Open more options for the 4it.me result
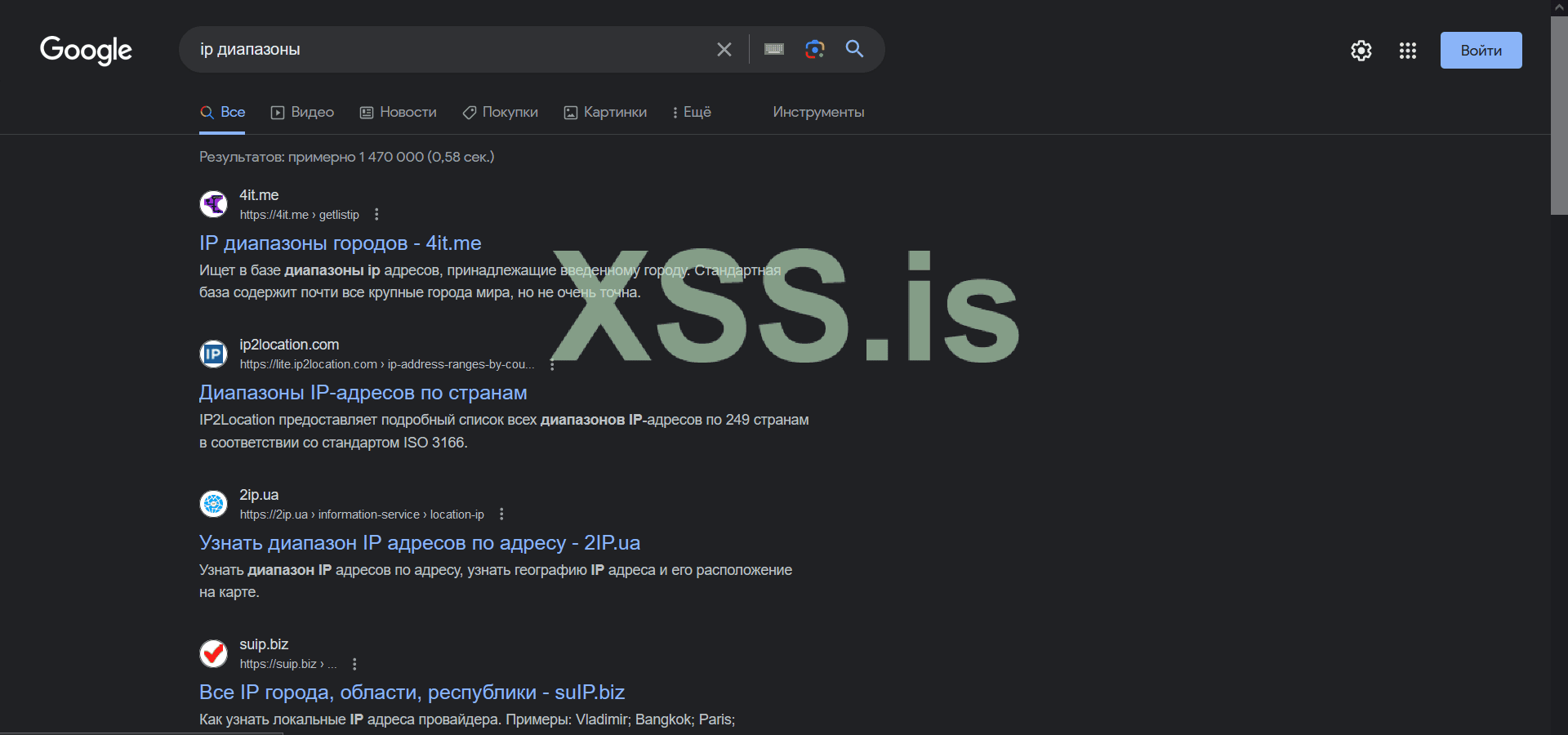The width and height of the screenshot is (1568, 735). click(376, 215)
